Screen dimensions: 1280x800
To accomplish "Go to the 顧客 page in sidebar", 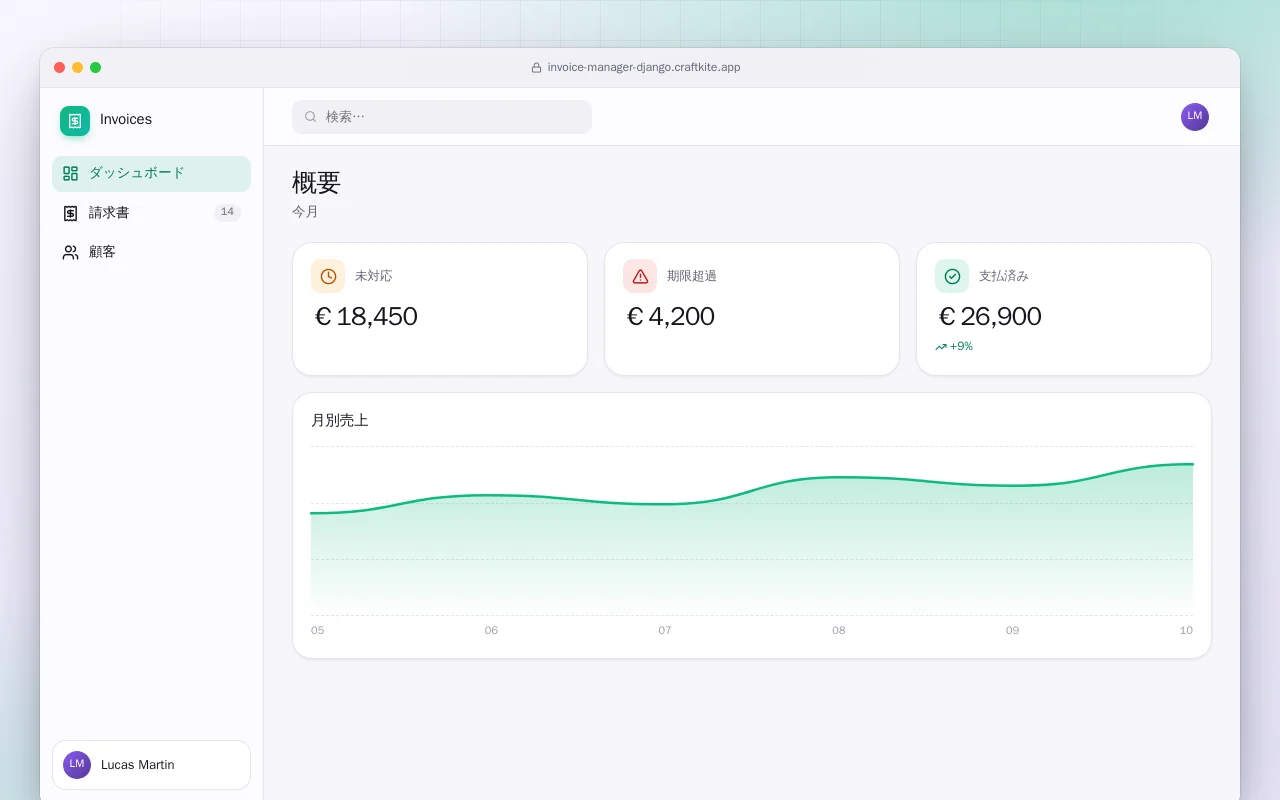I will pos(151,252).
